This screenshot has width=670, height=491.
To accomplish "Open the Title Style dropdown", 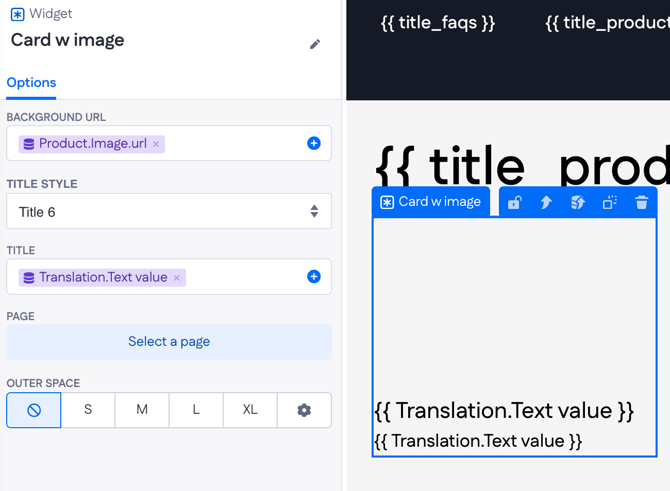I will tap(169, 212).
